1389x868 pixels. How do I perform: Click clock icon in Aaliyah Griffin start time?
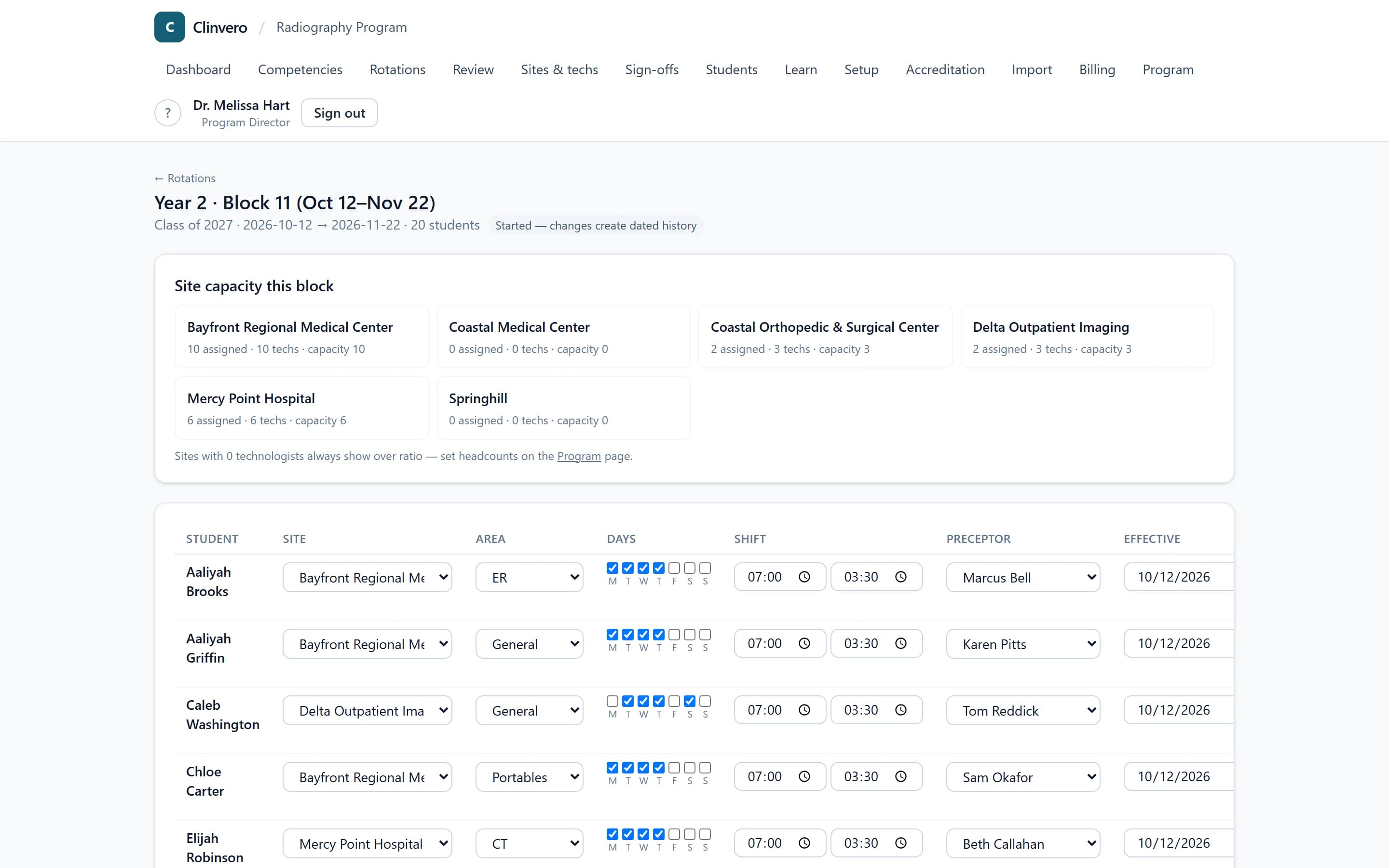(804, 644)
